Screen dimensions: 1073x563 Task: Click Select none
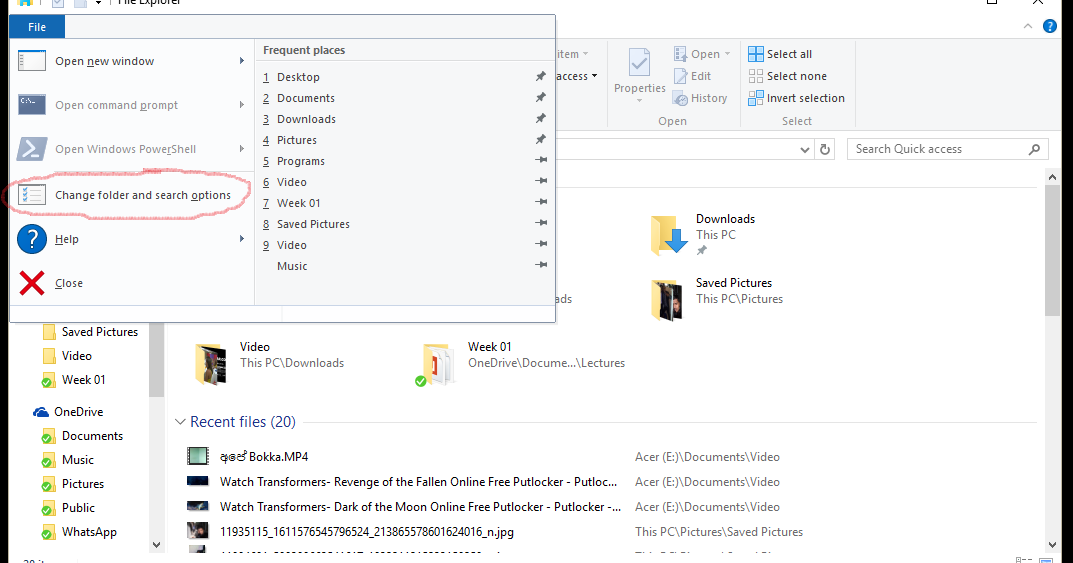(788, 76)
